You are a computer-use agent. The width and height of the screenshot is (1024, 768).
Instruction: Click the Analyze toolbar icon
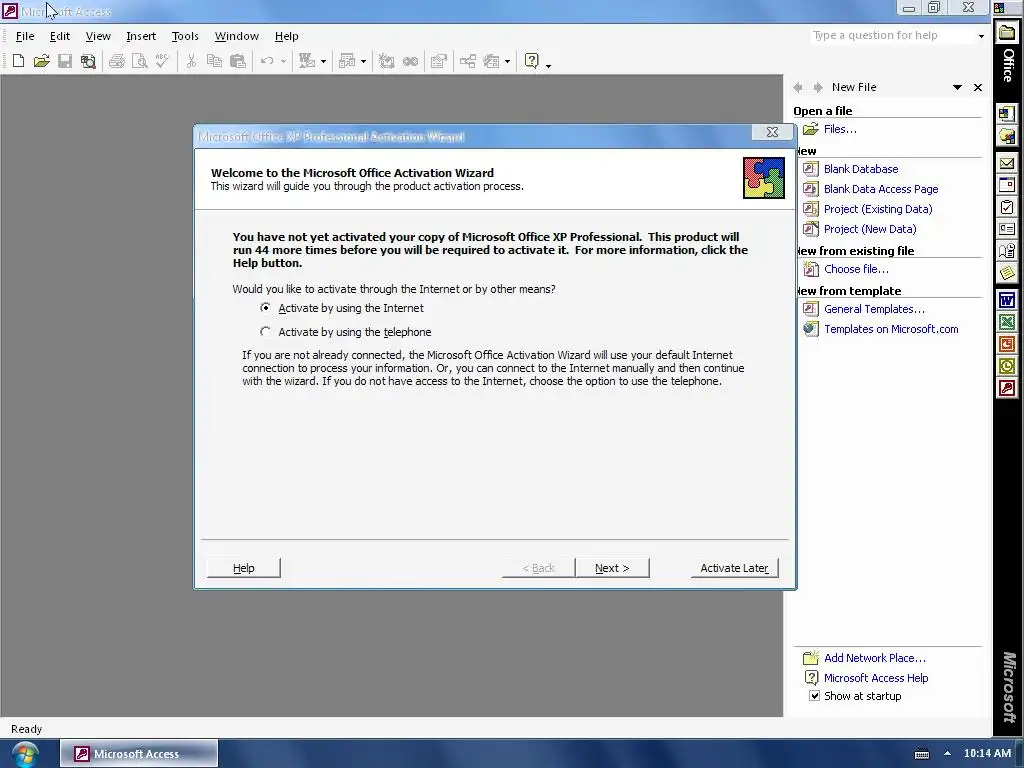[x=347, y=61]
